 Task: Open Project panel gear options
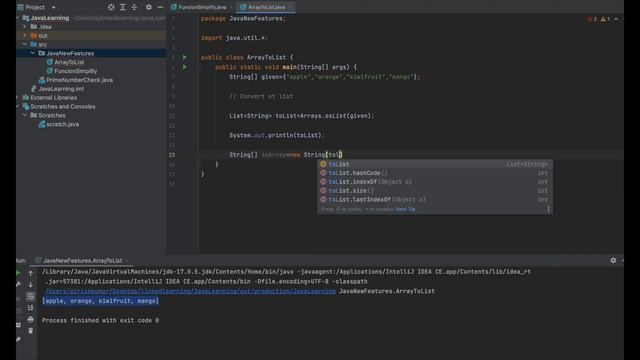point(149,7)
